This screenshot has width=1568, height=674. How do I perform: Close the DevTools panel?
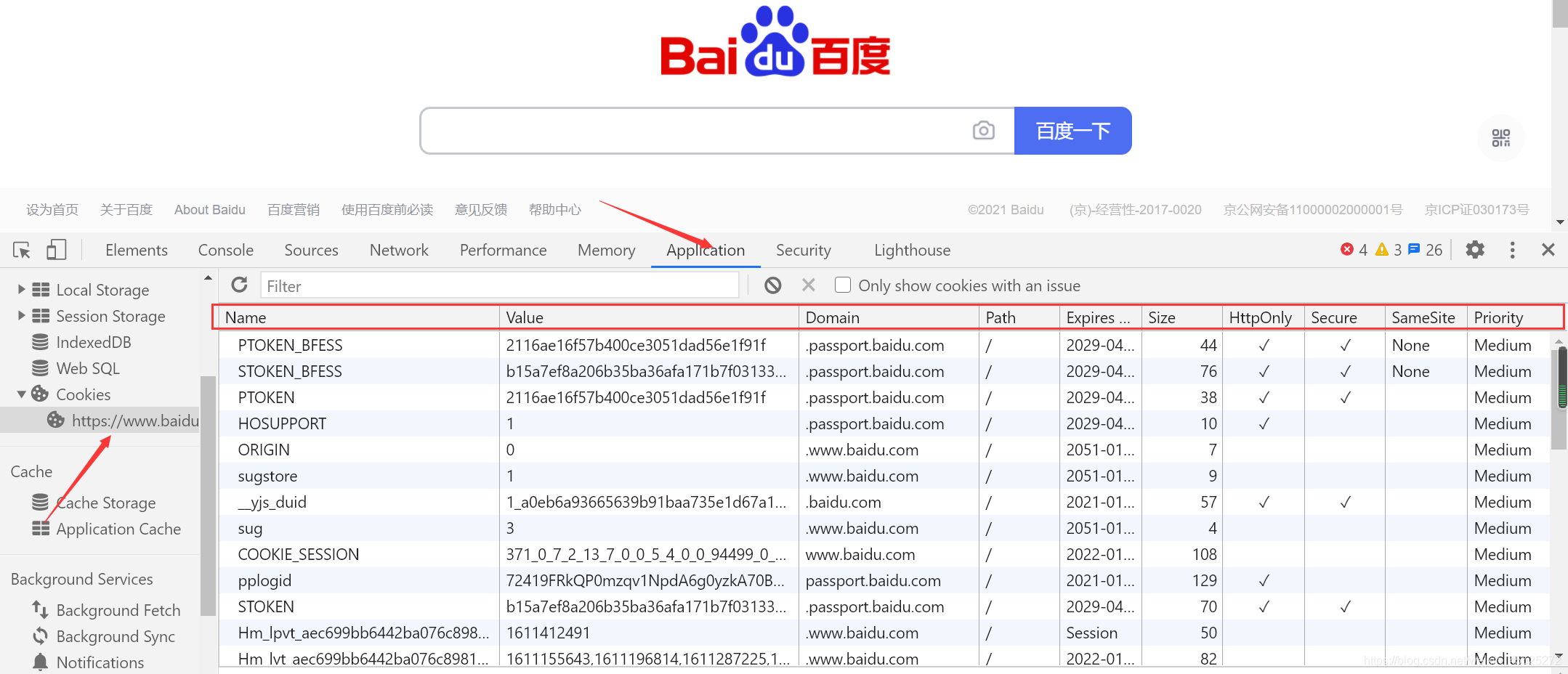click(x=1548, y=250)
